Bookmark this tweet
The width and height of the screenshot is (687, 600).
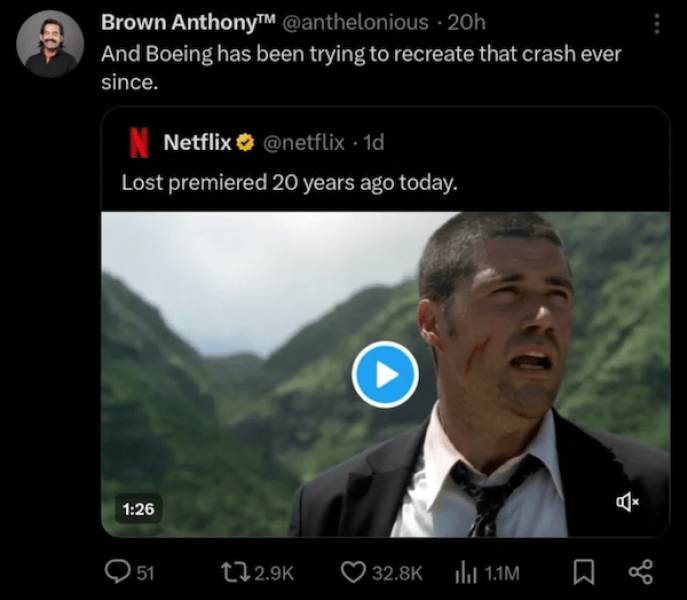(583, 572)
